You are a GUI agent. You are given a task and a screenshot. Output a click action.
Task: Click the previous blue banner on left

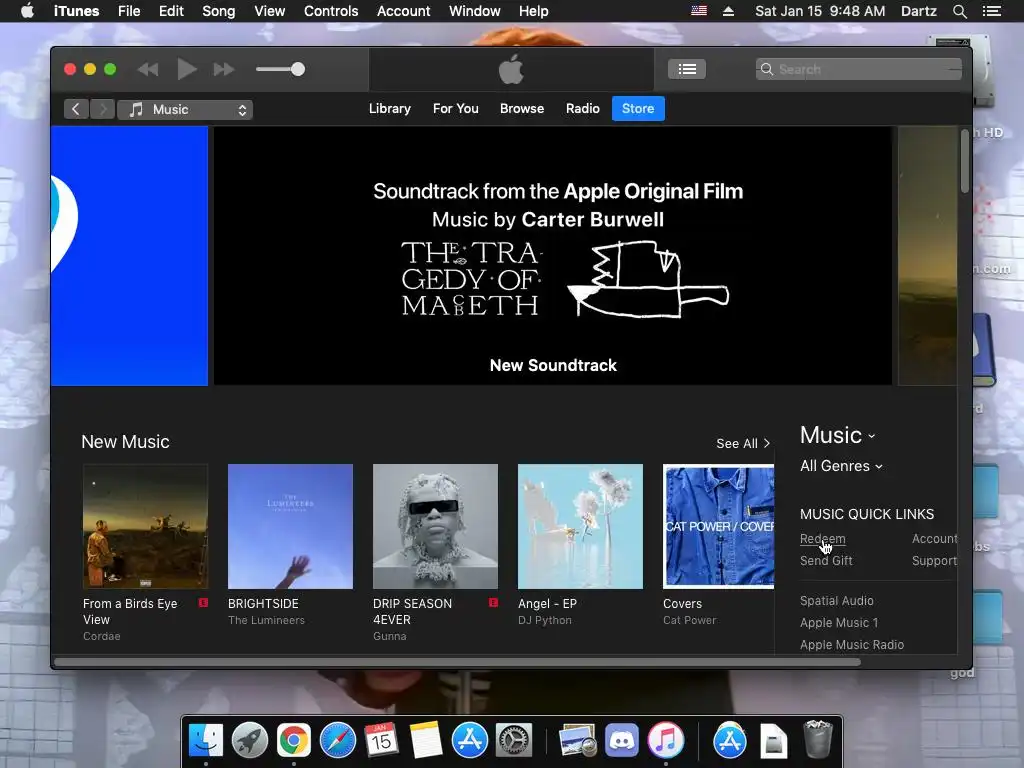pos(129,255)
